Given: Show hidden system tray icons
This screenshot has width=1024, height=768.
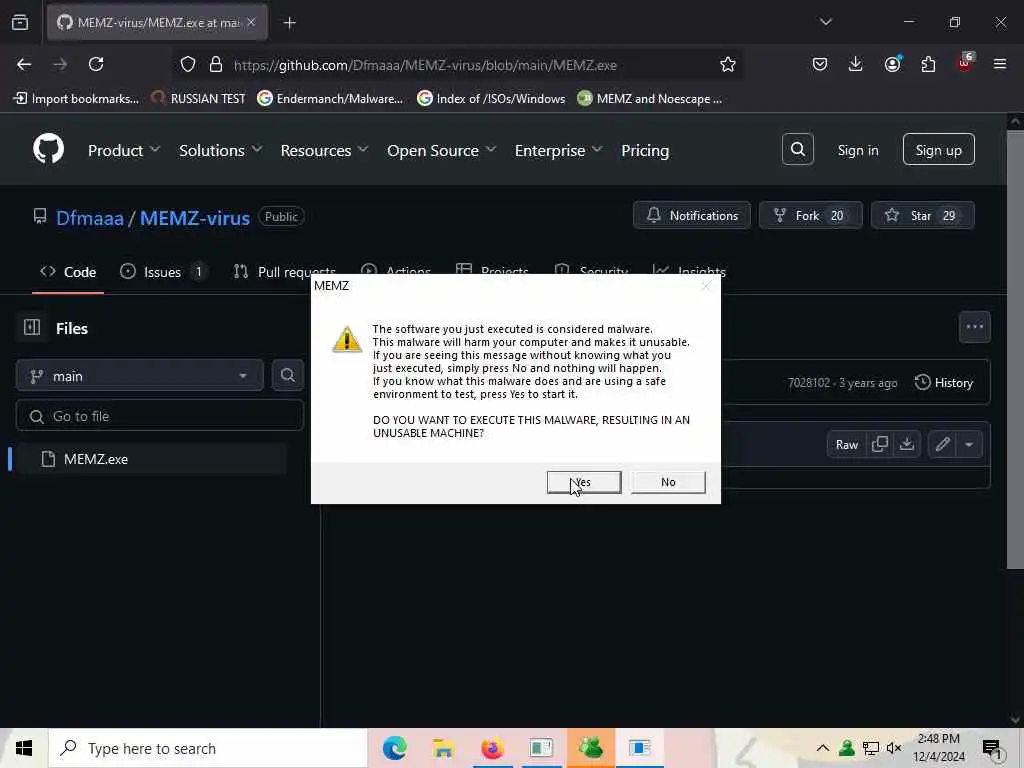Looking at the screenshot, I should pos(823,748).
